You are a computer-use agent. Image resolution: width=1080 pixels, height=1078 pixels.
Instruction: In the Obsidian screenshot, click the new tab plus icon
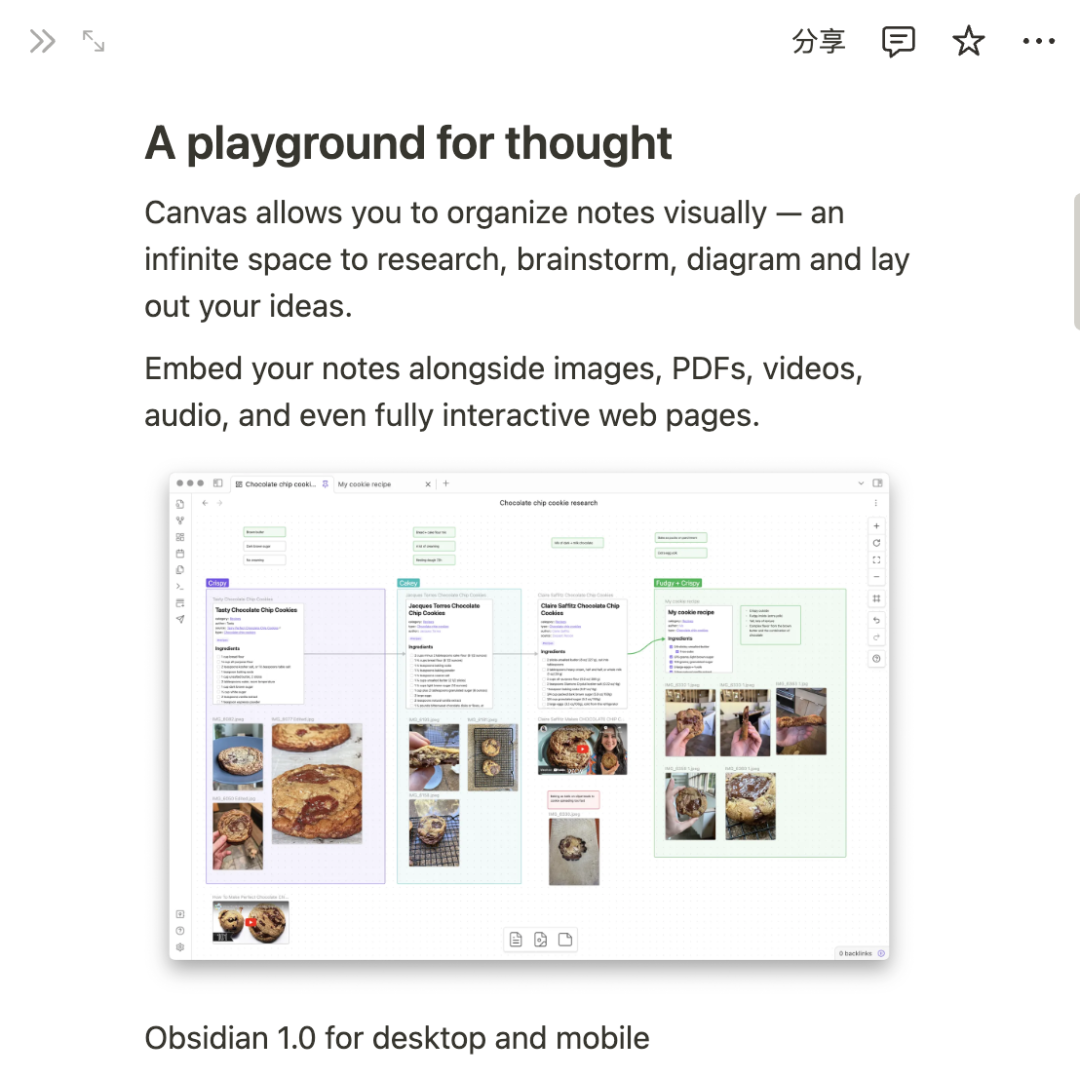click(446, 484)
